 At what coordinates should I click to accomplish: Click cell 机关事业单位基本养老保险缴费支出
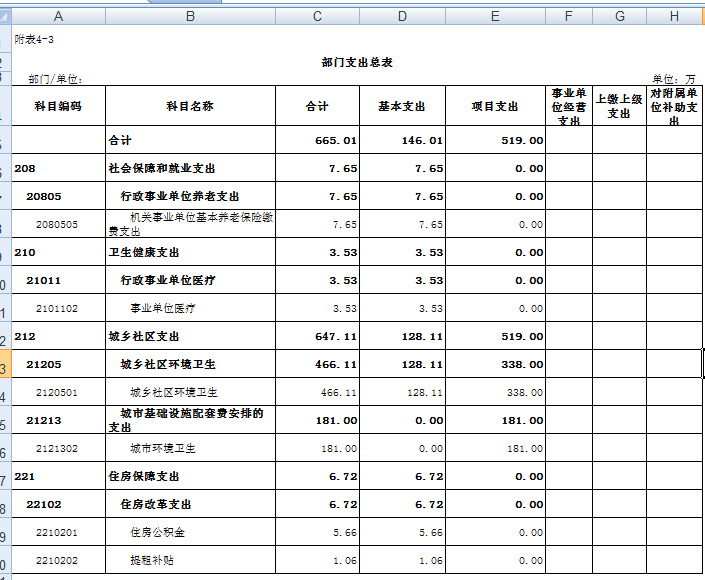click(x=190, y=224)
